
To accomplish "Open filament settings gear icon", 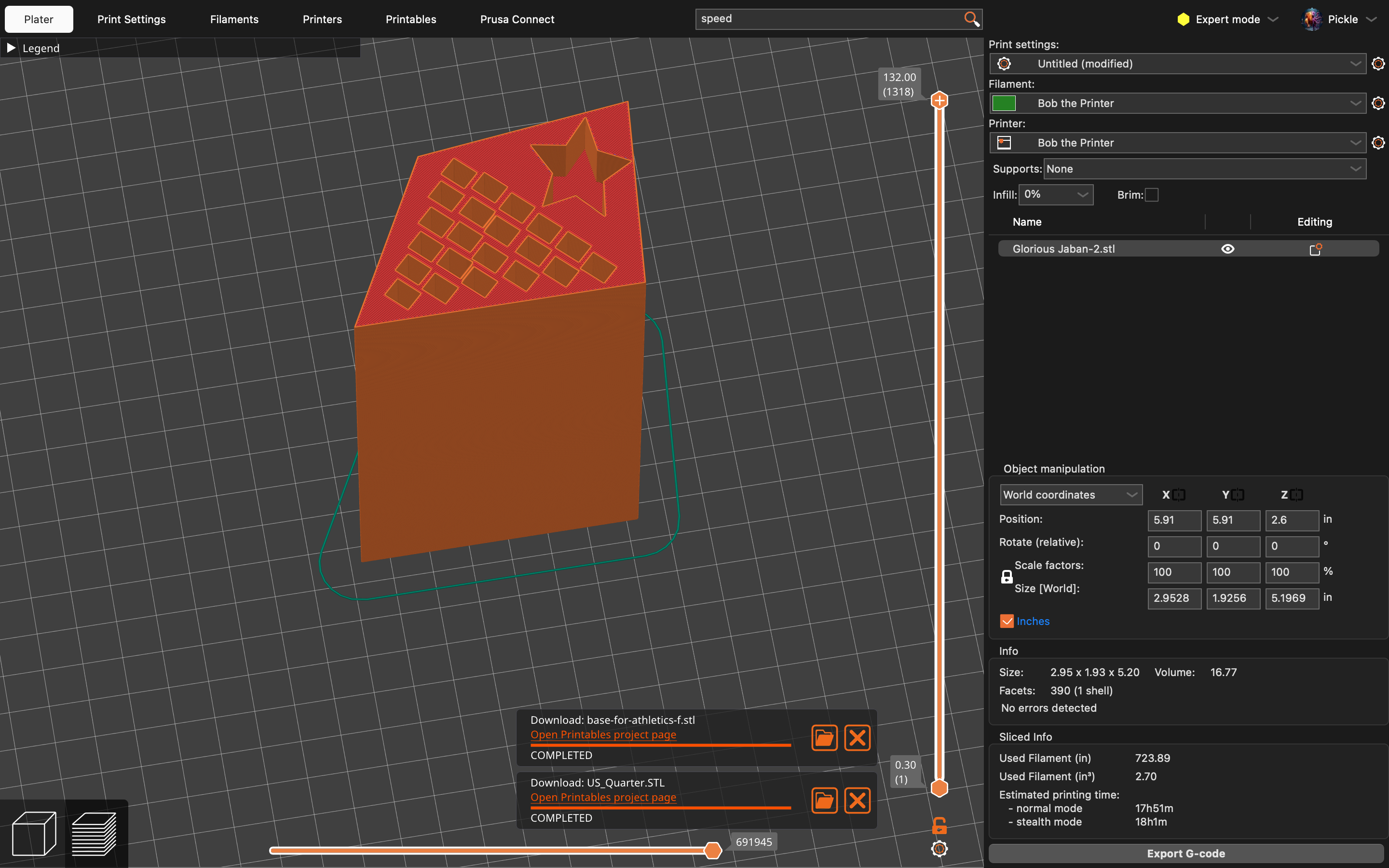I will [1378, 103].
